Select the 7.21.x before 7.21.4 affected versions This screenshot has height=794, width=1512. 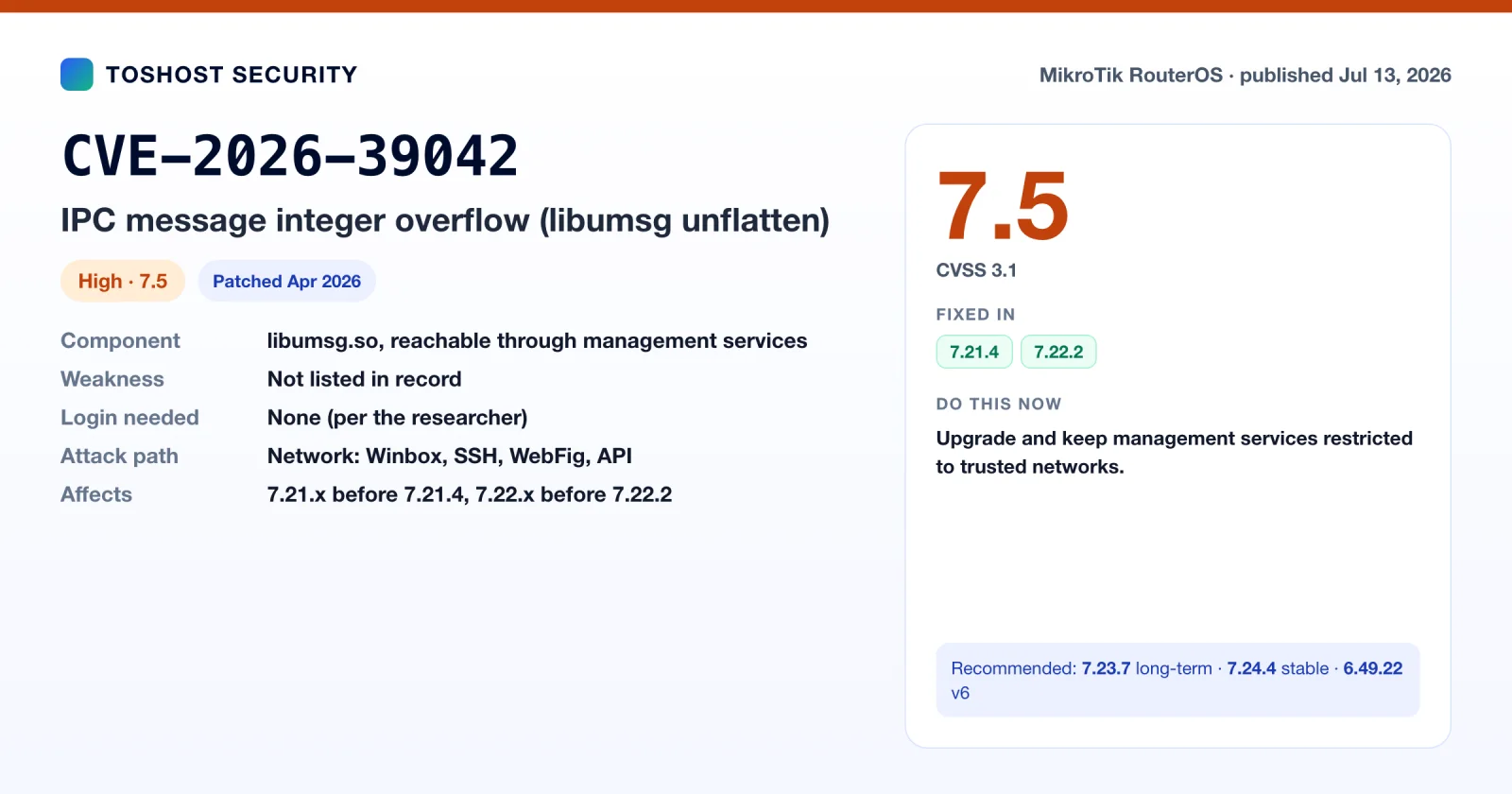point(470,494)
